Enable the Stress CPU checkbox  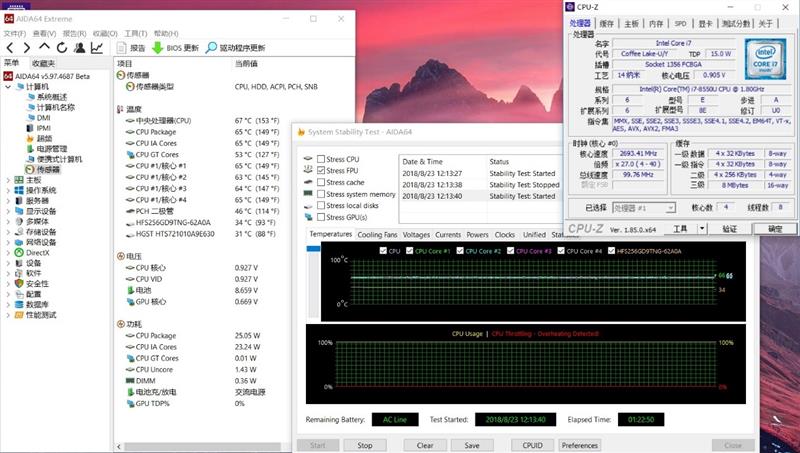[321, 159]
